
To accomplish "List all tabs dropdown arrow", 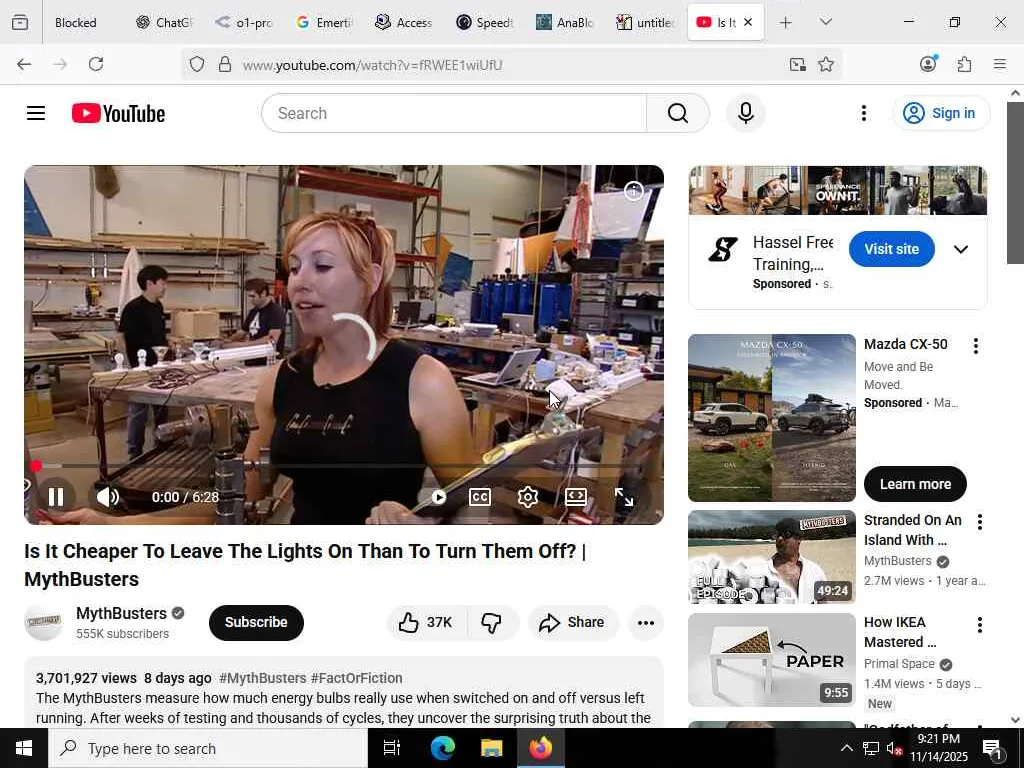I will [825, 22].
